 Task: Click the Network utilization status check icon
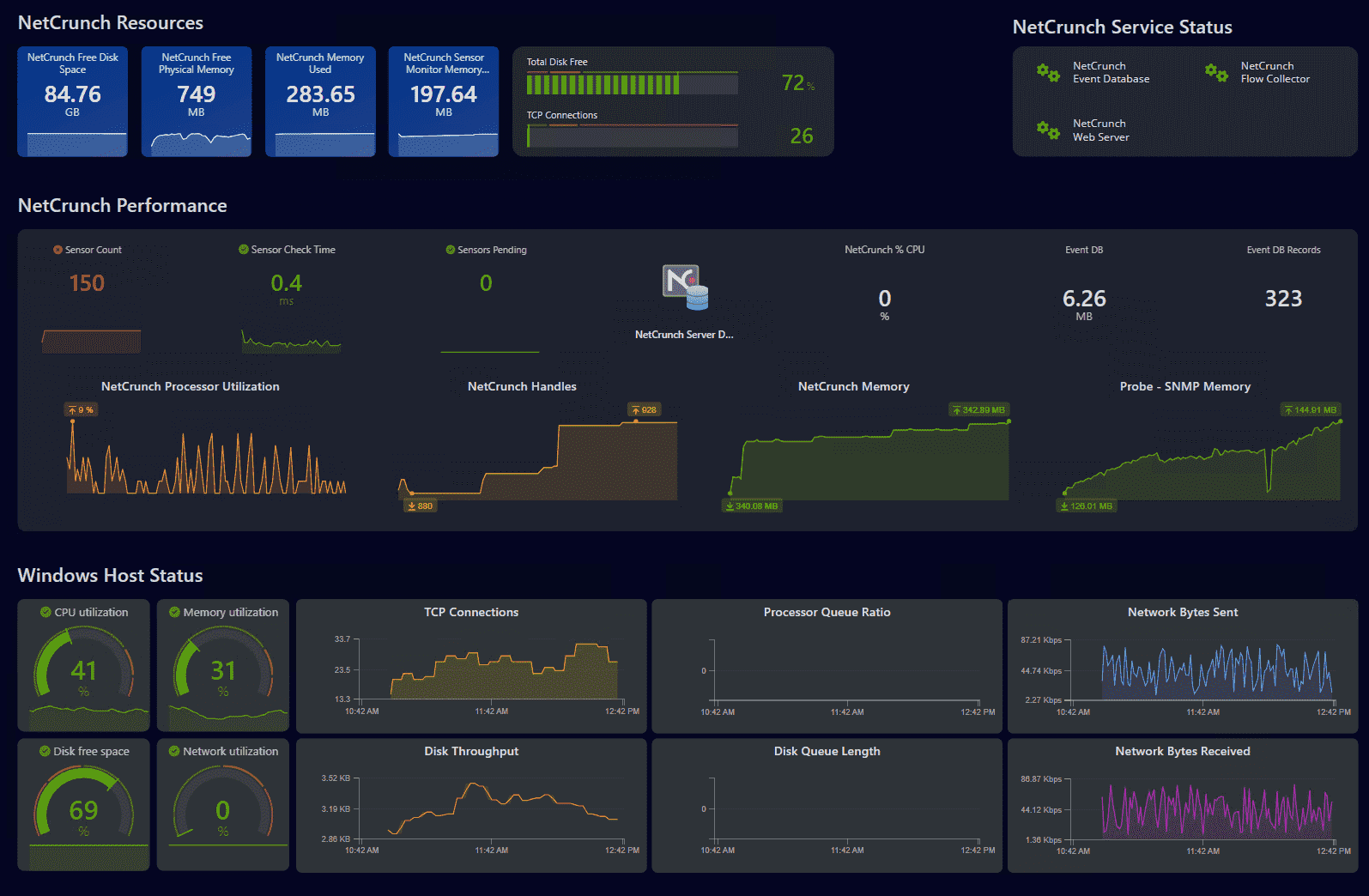174,751
